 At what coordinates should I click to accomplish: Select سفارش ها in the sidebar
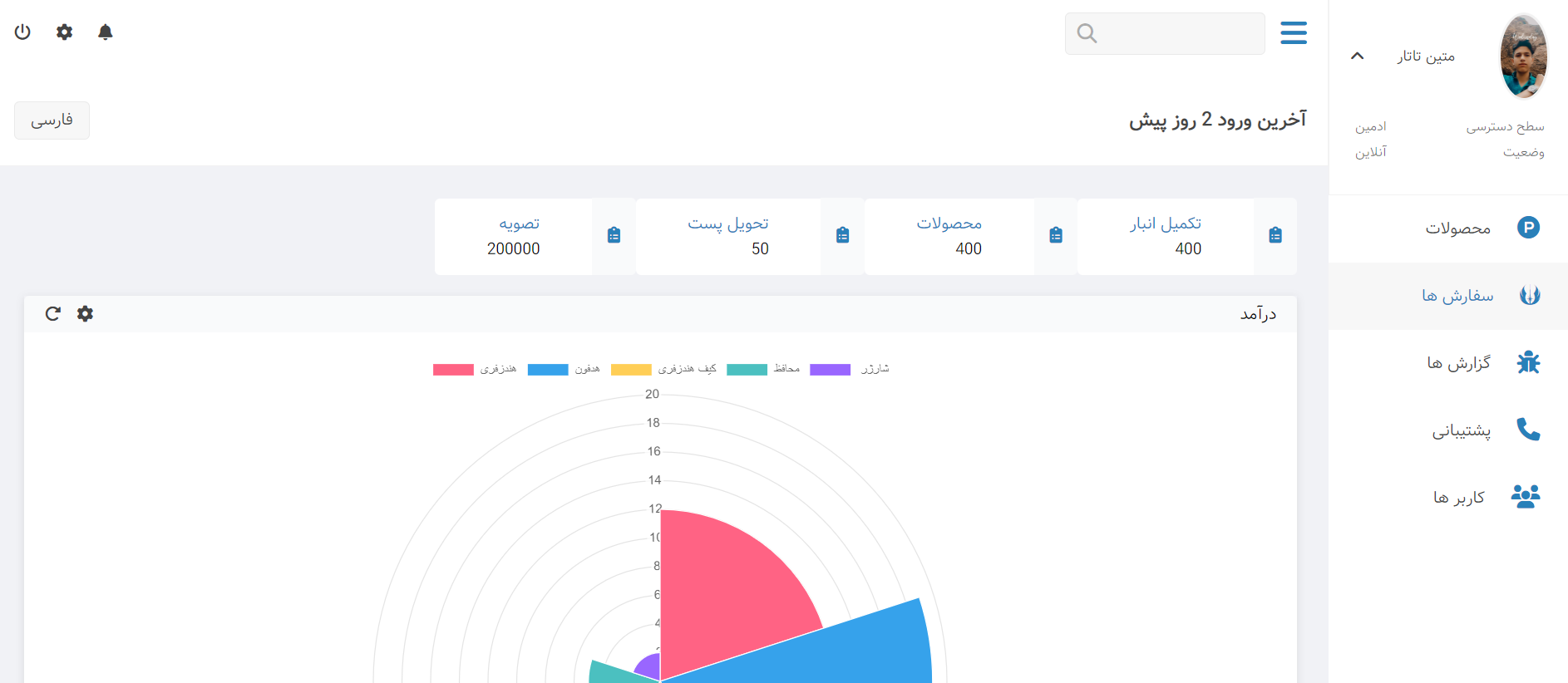point(1457,296)
